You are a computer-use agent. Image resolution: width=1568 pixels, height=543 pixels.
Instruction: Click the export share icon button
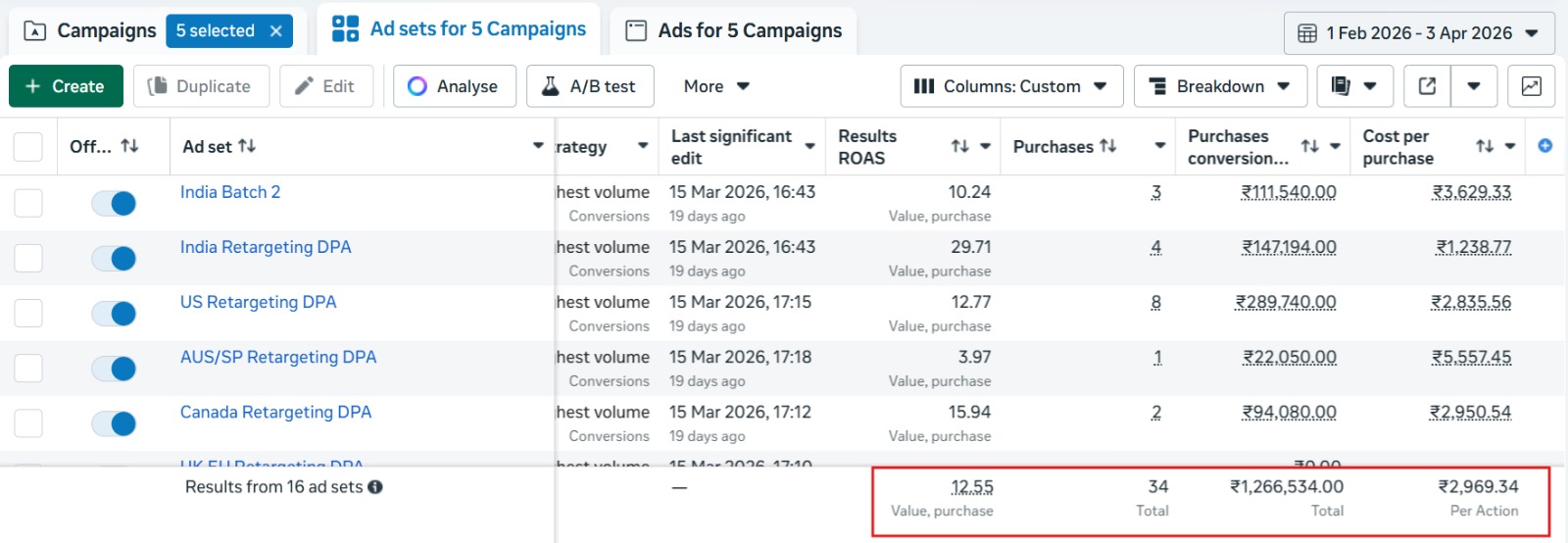point(1427,86)
